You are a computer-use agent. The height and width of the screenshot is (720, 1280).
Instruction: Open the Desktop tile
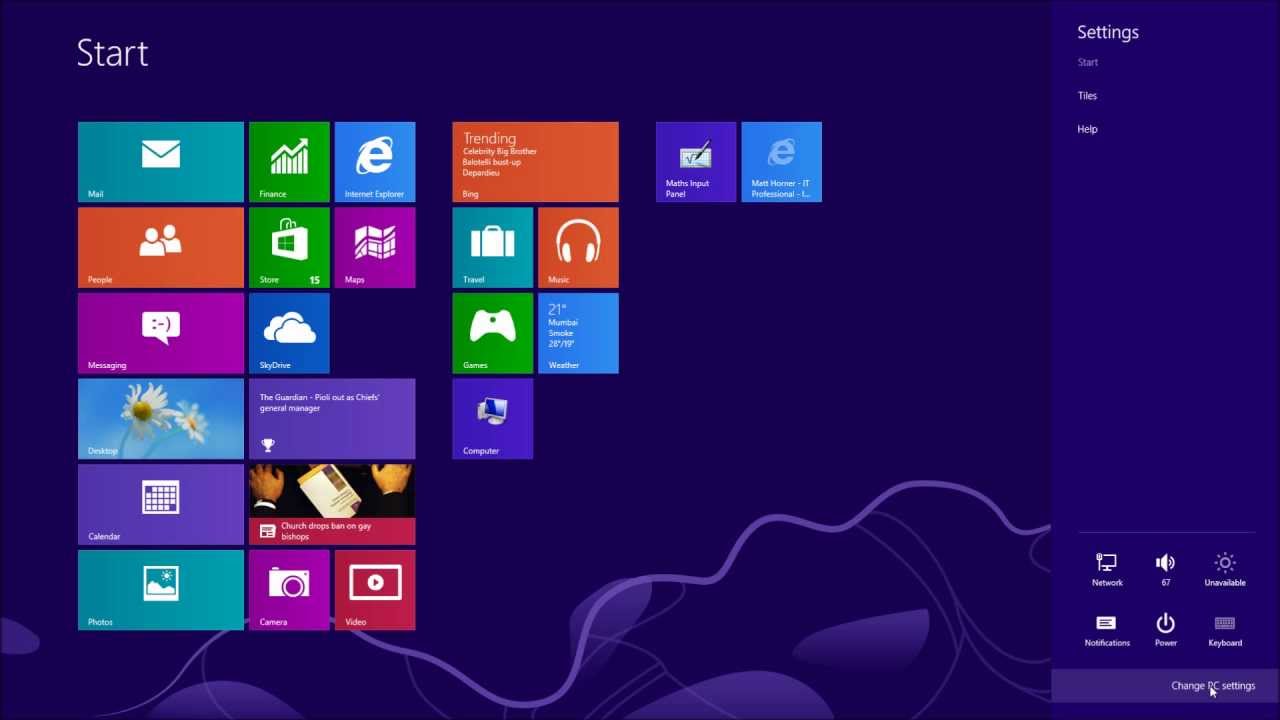(161, 419)
